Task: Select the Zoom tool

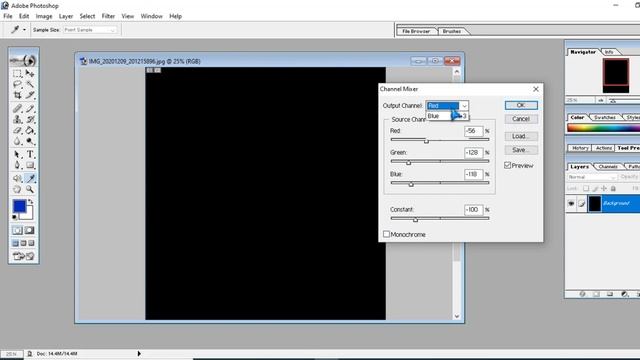Action: pos(30,189)
